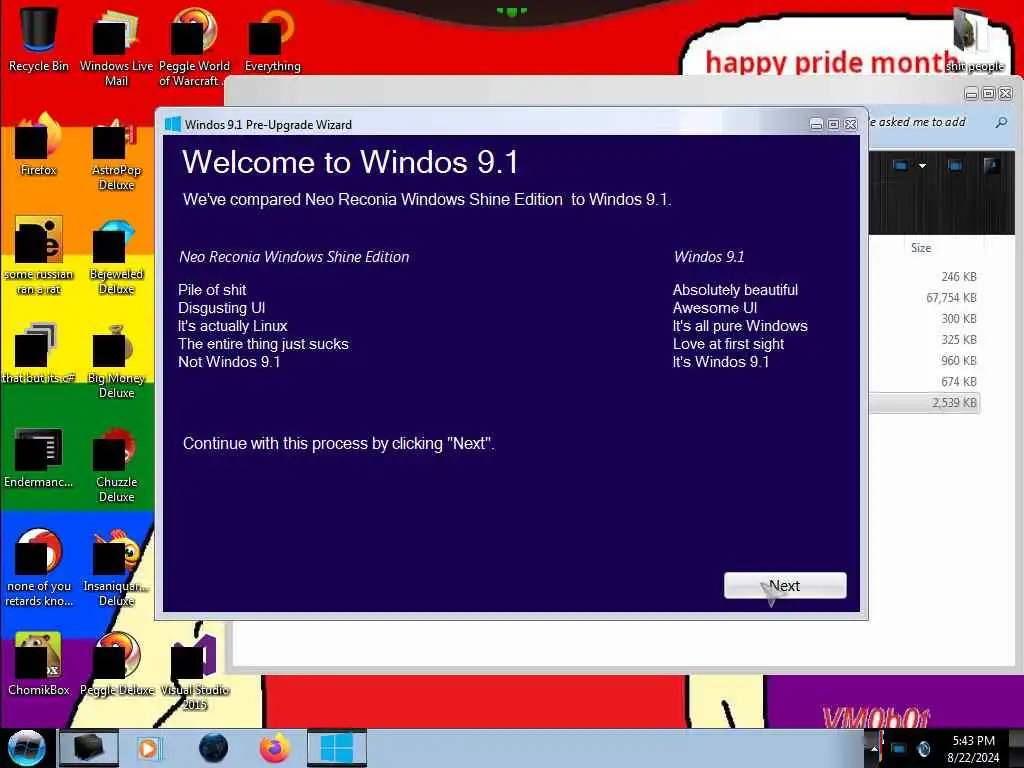Select the ChomikBox desktop icon

[x=39, y=664]
